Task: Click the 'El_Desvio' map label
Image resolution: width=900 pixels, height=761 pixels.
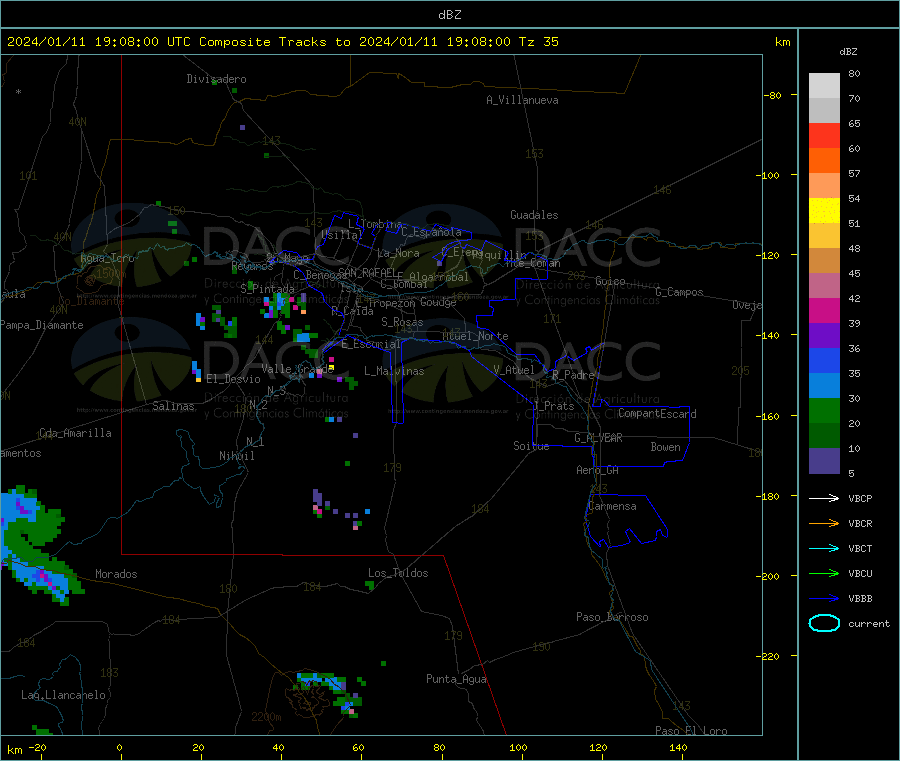Action: click(233, 379)
